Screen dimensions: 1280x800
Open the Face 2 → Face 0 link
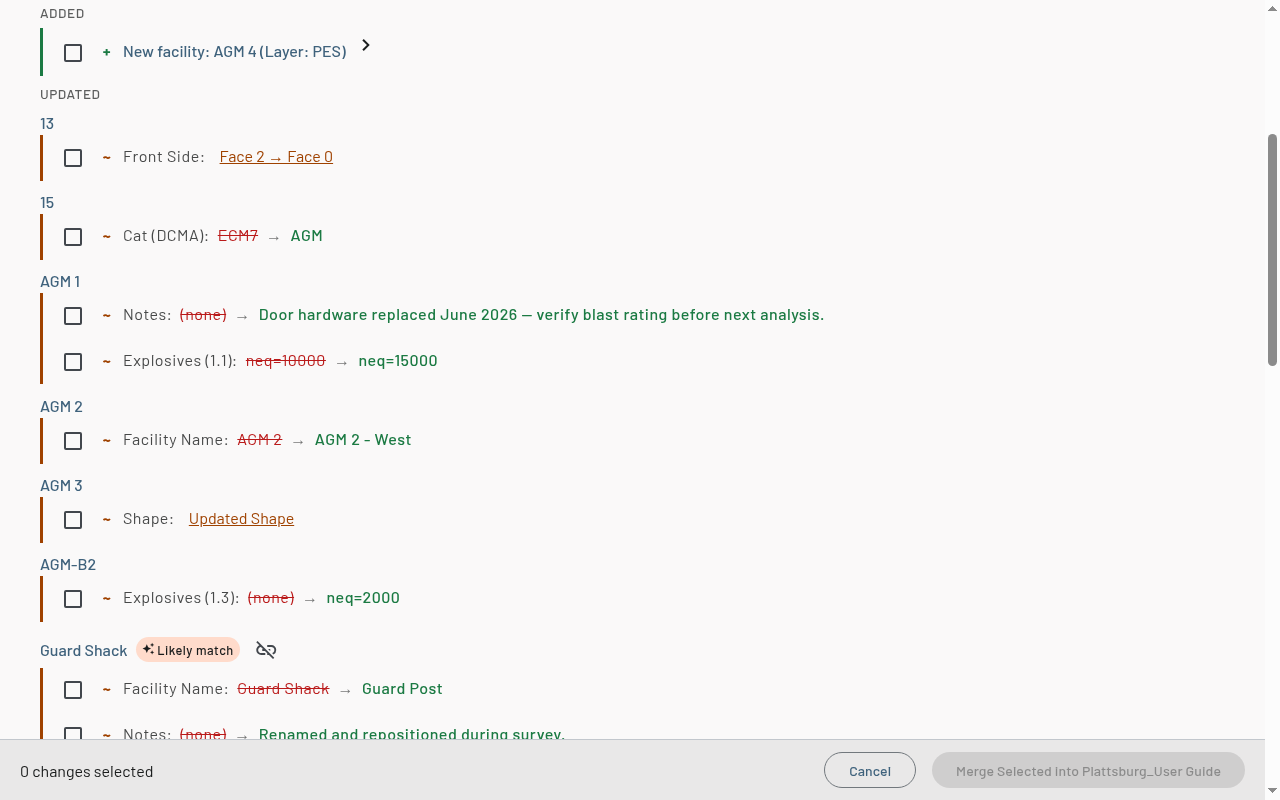[x=276, y=157]
